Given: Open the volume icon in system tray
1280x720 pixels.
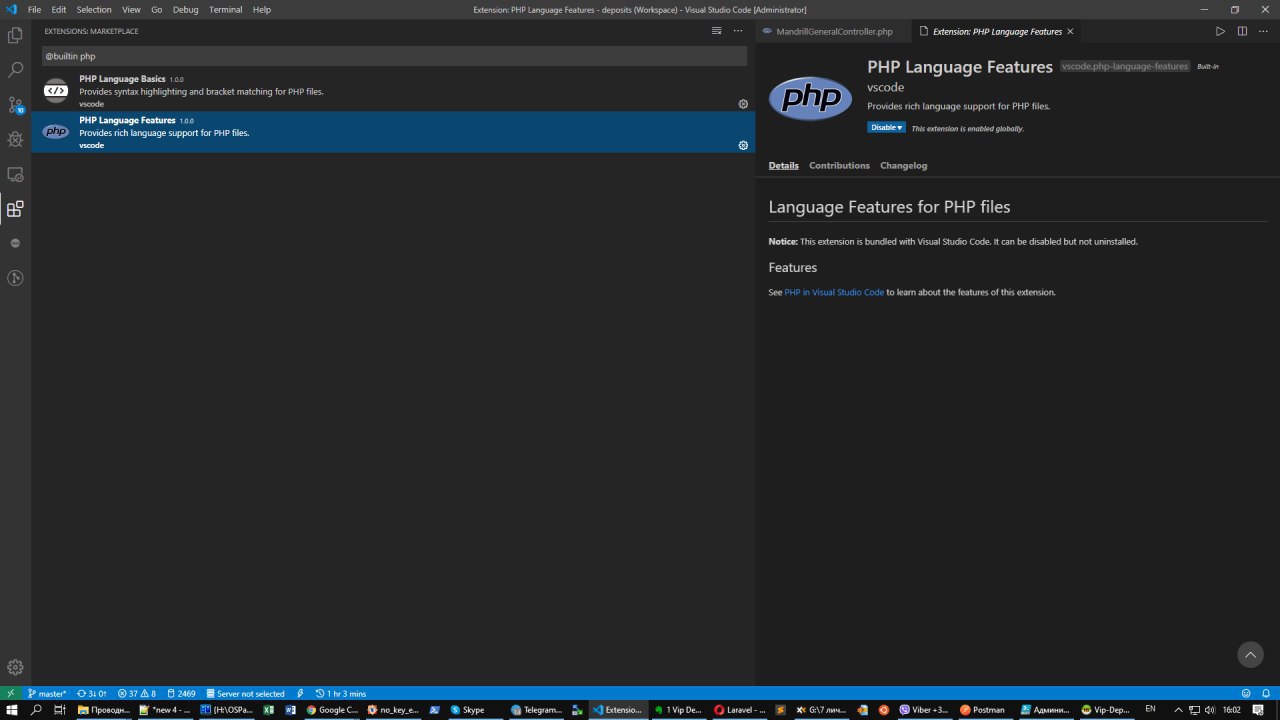Looking at the screenshot, I should click(1211, 710).
